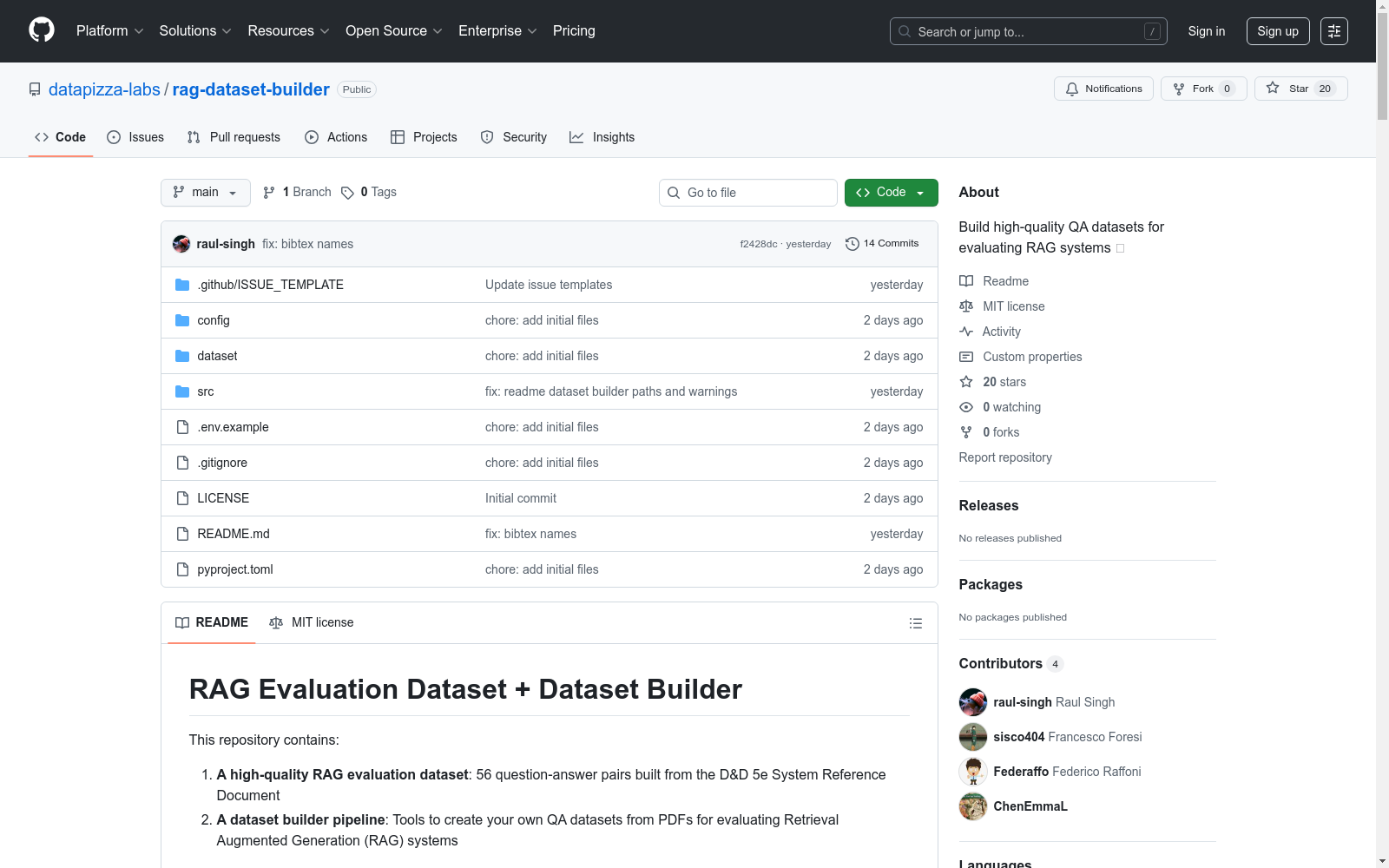Click the Sign up button
Image resolution: width=1389 pixels, height=868 pixels.
pyautogui.click(x=1278, y=31)
